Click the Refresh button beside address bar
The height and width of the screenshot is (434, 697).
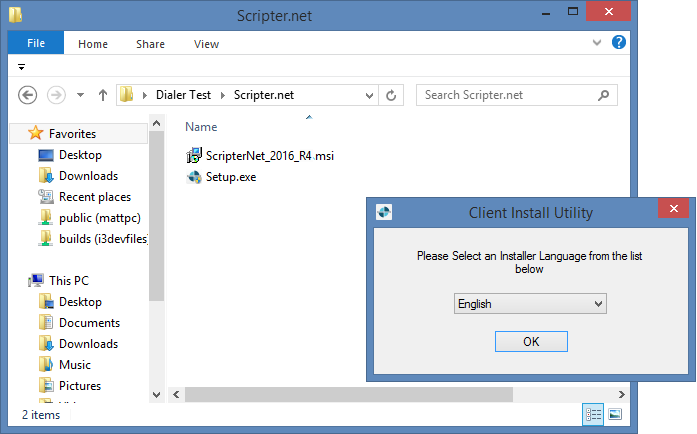392,95
